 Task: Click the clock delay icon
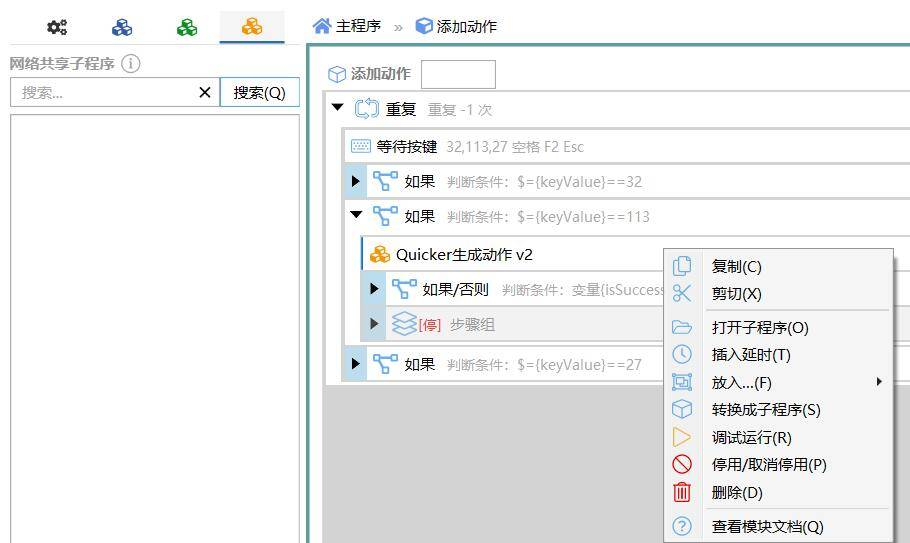[682, 354]
